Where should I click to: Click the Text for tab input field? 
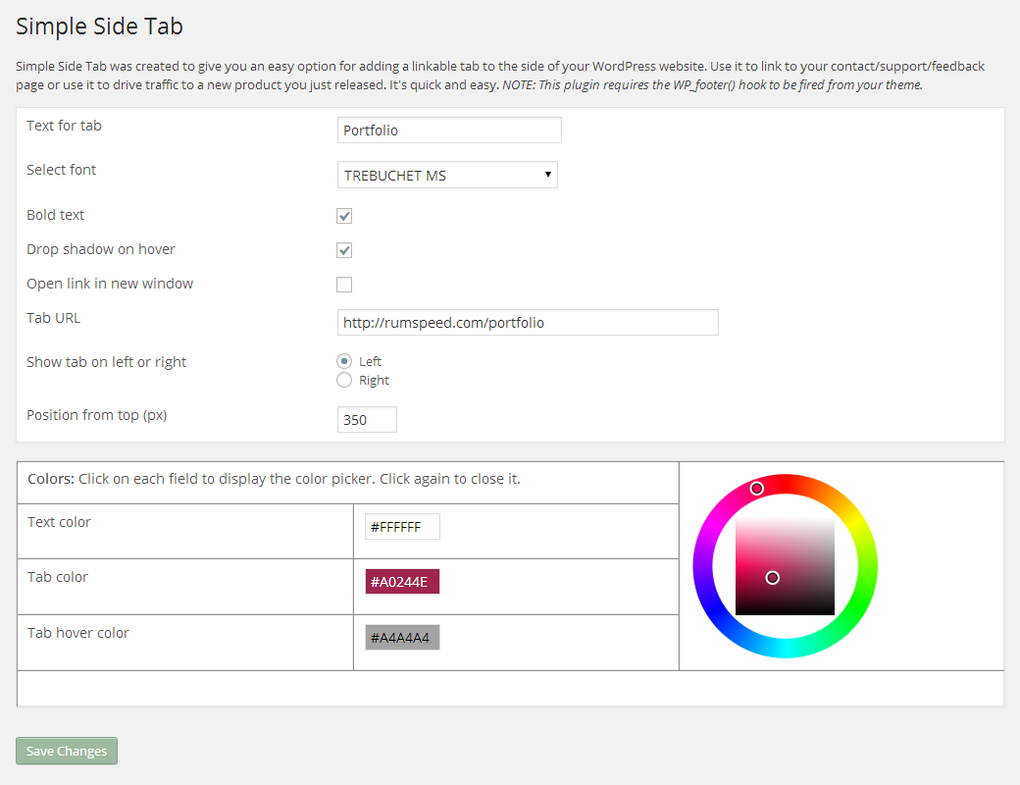[448, 129]
